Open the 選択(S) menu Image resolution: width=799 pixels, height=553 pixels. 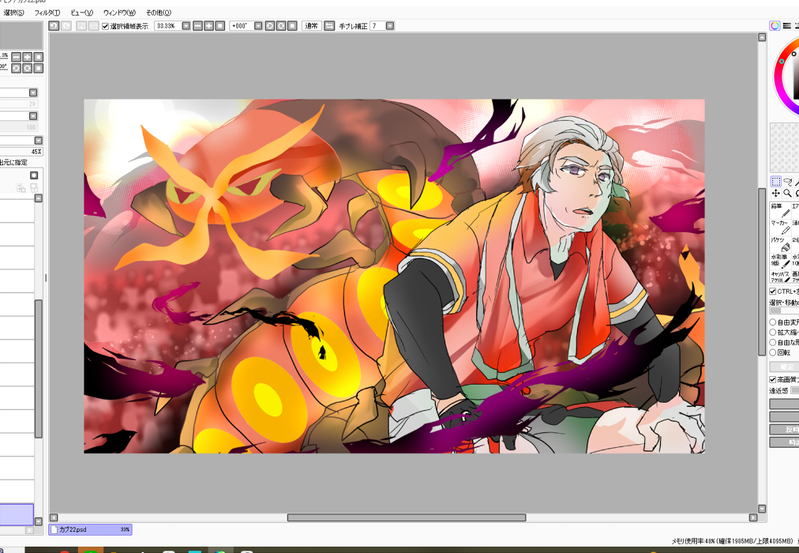point(14,13)
